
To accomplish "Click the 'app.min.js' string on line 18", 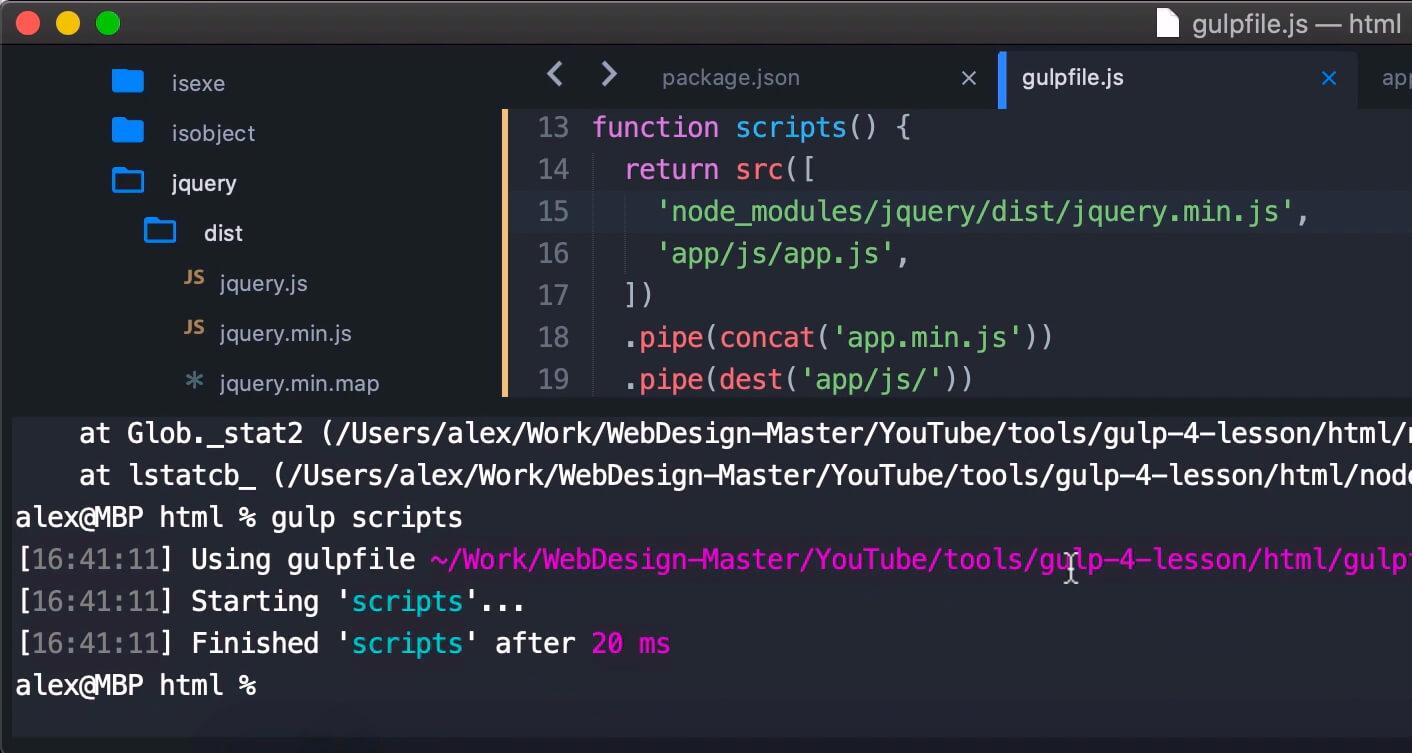I will (x=928, y=338).
